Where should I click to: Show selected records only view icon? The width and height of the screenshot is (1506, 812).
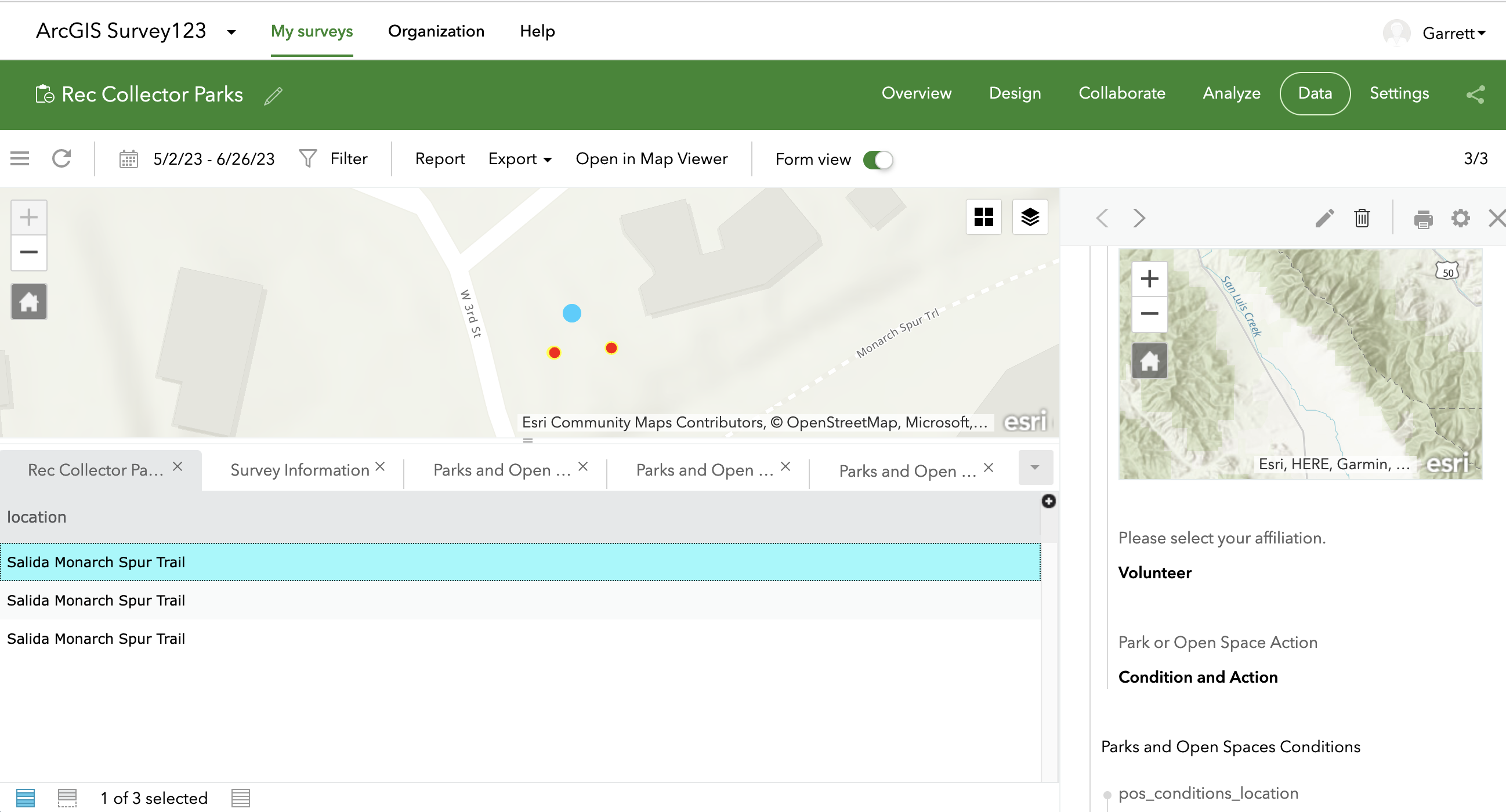point(67,797)
